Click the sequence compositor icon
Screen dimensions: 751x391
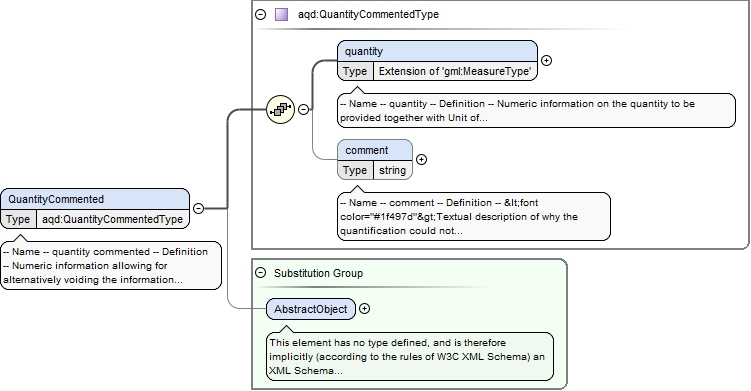(280, 109)
